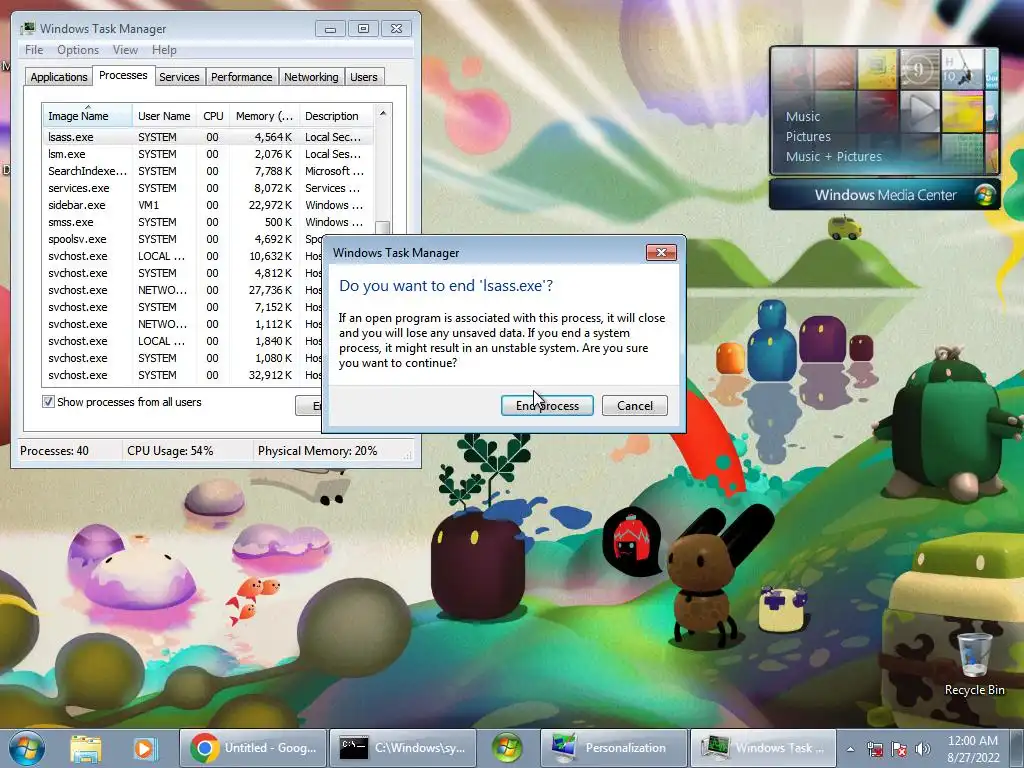Select svchost.exe row using 27,736 K
Image resolution: width=1024 pixels, height=768 pixels.
pos(182,290)
